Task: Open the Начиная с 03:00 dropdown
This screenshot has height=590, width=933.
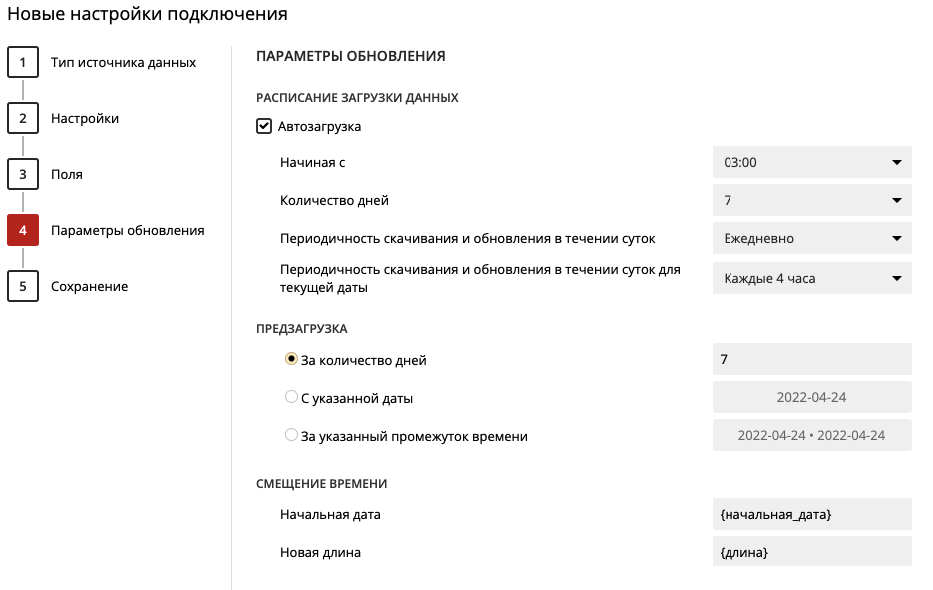Action: pyautogui.click(x=812, y=162)
